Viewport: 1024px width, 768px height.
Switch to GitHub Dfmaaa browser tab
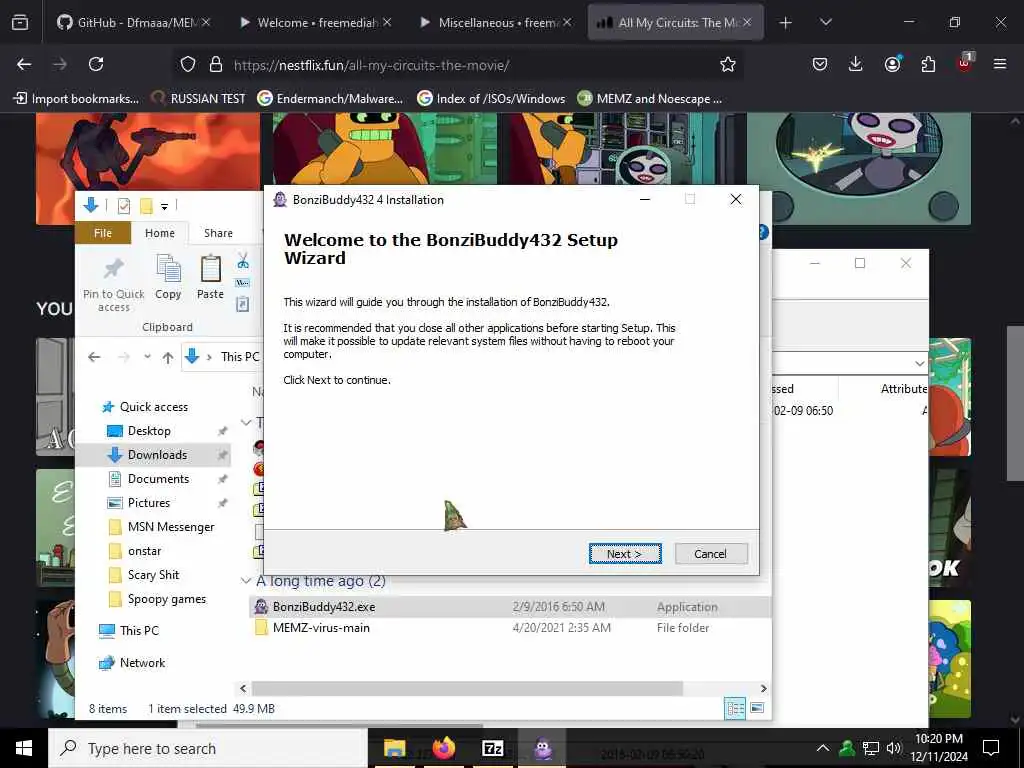click(x=133, y=22)
